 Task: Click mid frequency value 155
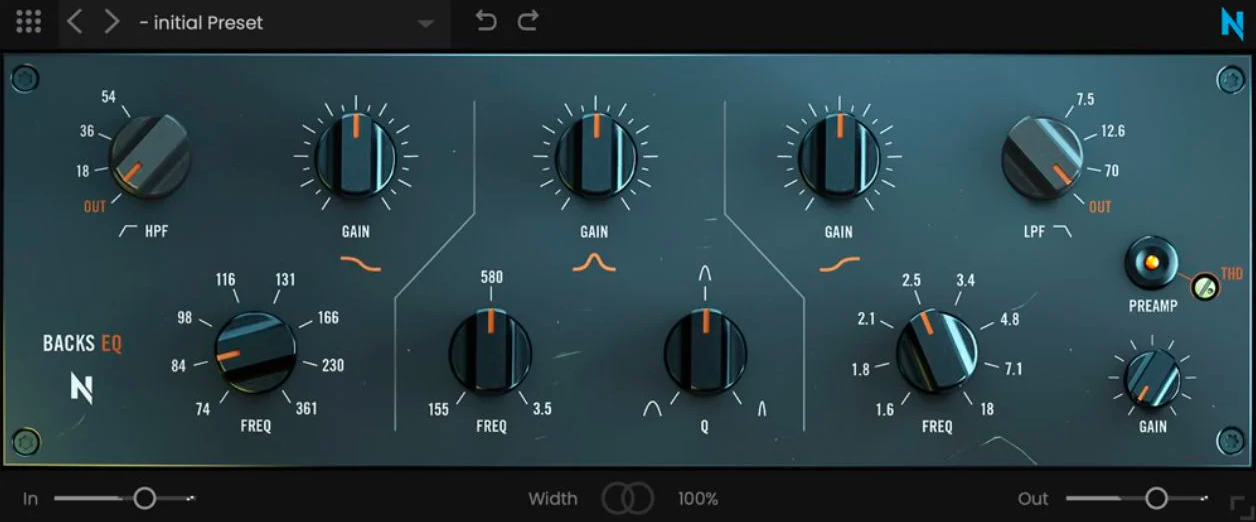pyautogui.click(x=438, y=408)
